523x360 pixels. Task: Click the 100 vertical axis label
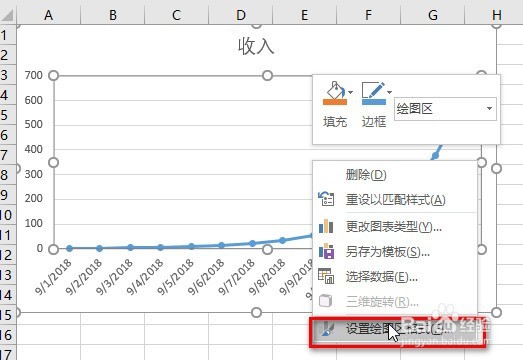pyautogui.click(x=33, y=223)
